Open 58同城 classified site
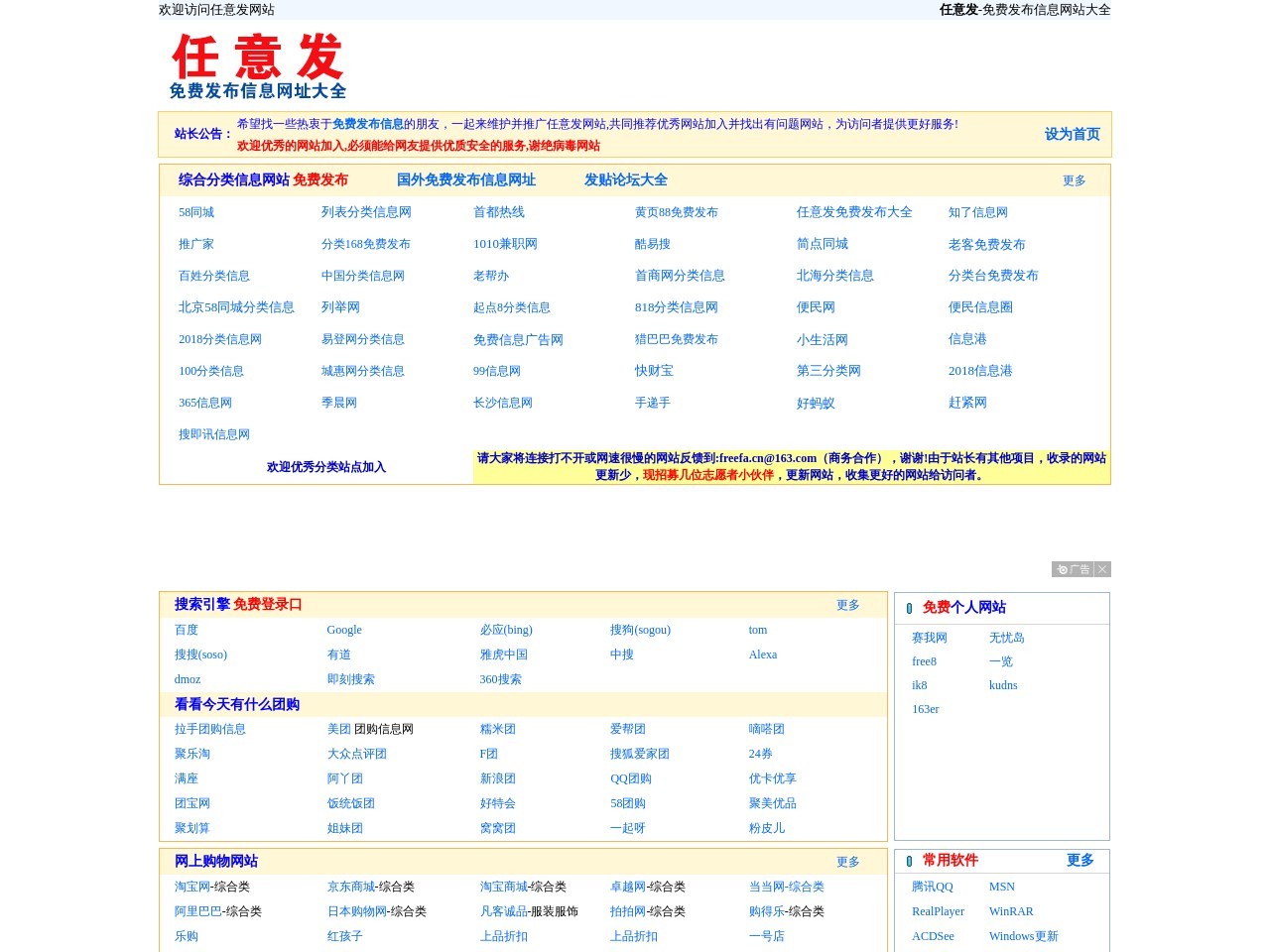Image resolution: width=1270 pixels, height=952 pixels. click(x=195, y=212)
